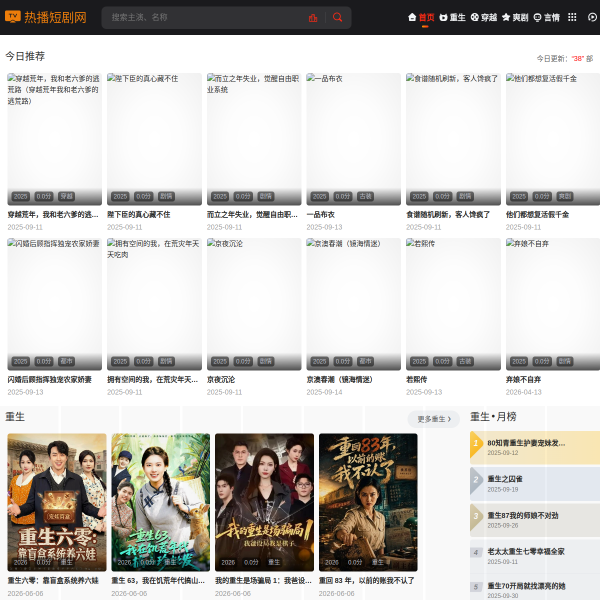Open poster of 食谱随机刷新,客人馋疯了
Screen dimensions: 600x600
point(453,139)
